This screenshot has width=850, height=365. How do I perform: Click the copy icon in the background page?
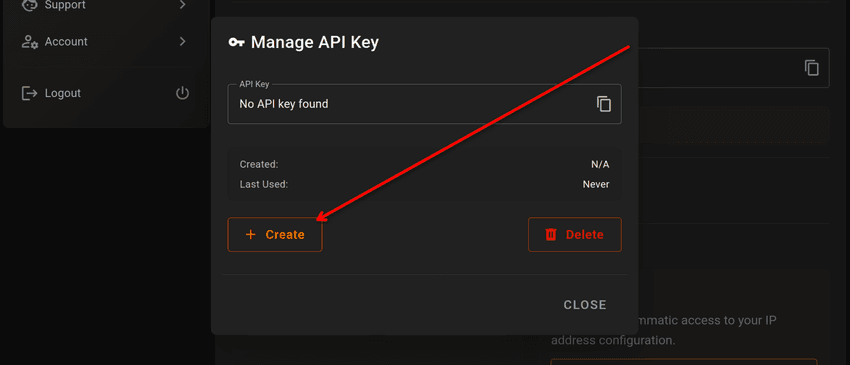click(812, 68)
